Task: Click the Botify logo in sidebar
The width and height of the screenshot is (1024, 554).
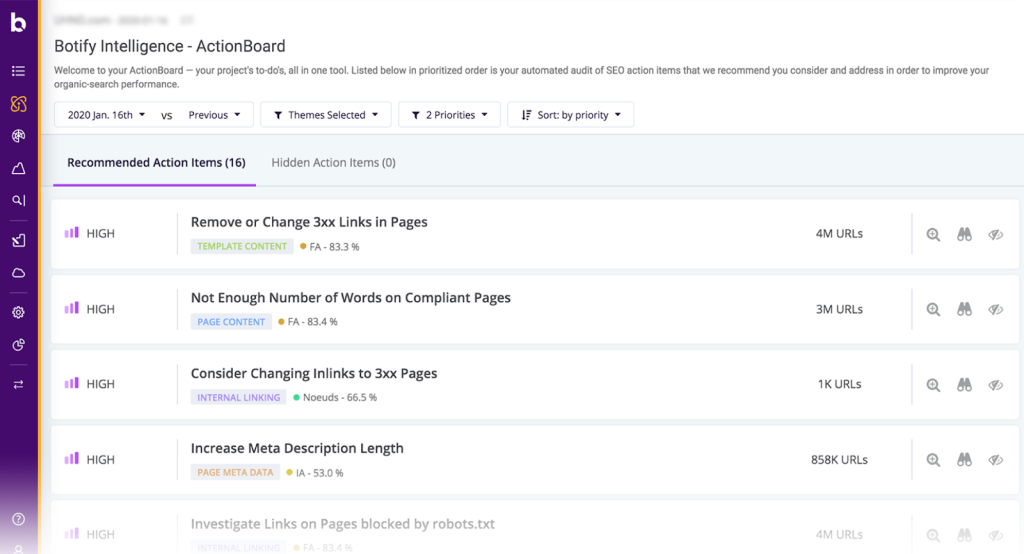Action: [18, 23]
